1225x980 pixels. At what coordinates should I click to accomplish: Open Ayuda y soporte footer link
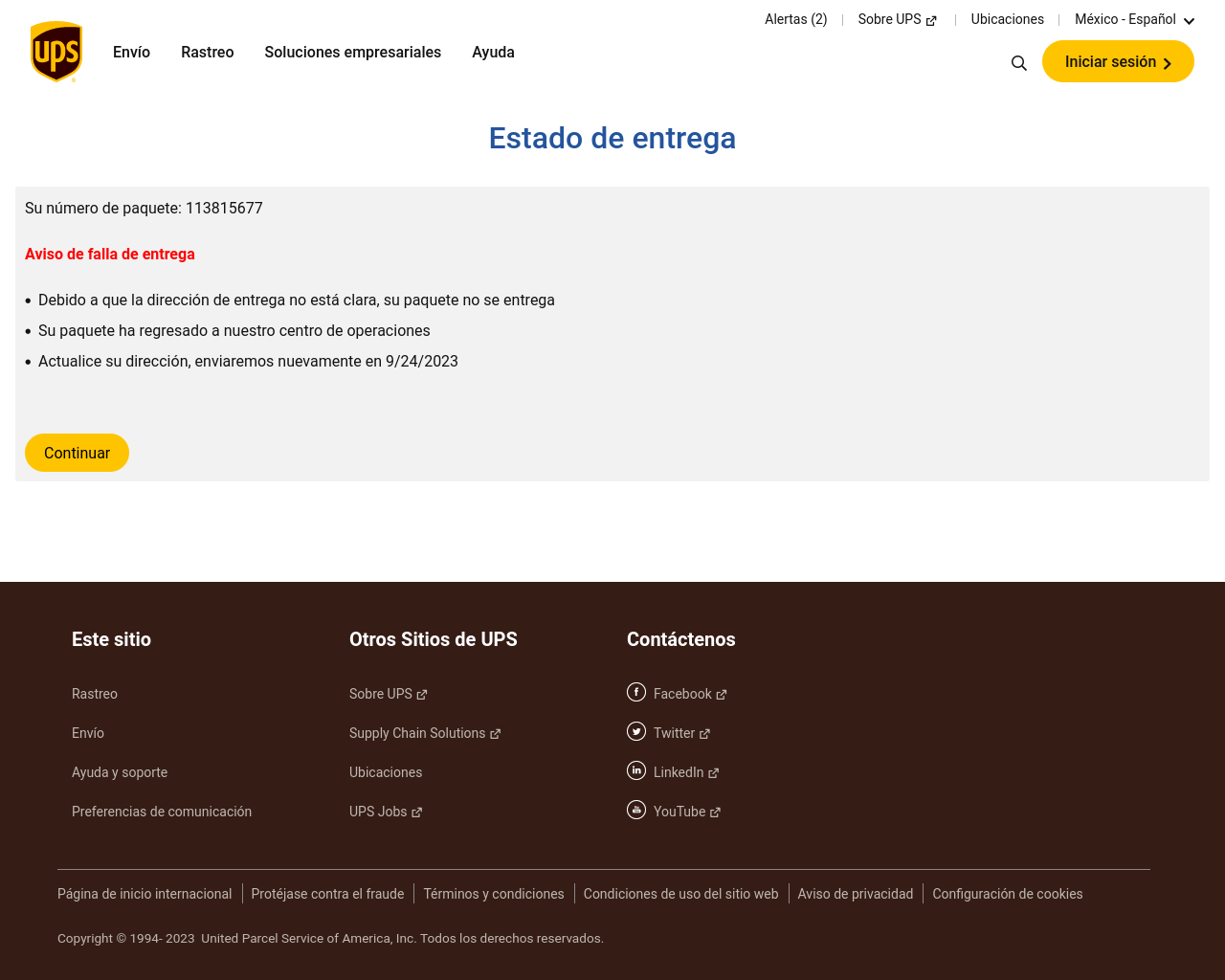click(x=120, y=772)
